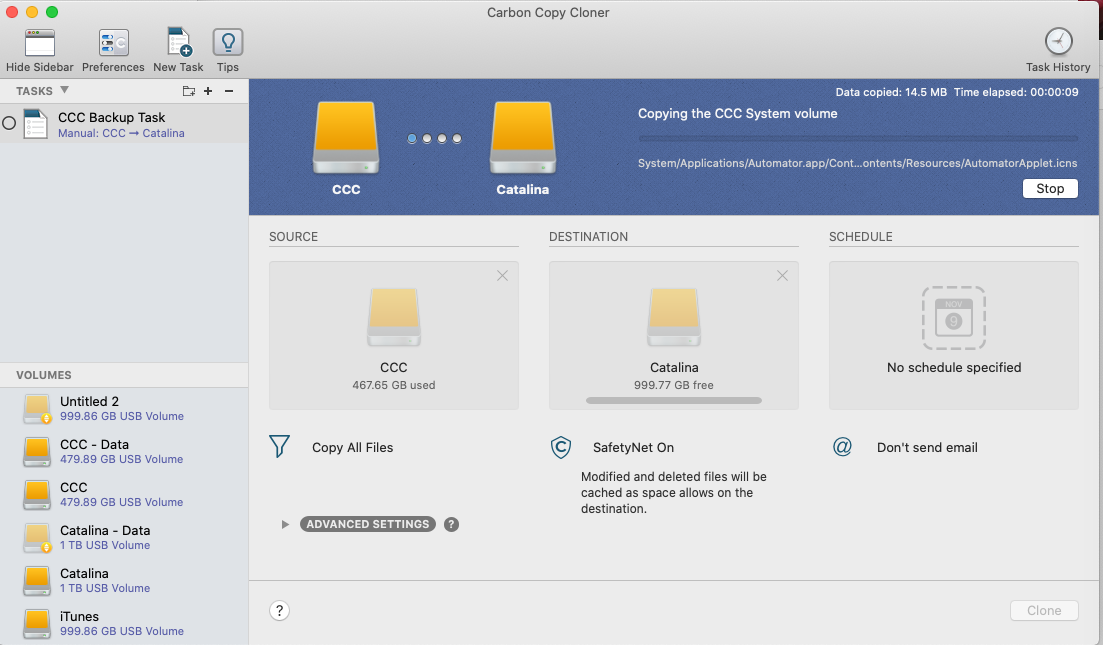Click the green zoom window button
The width and height of the screenshot is (1103, 645).
pyautogui.click(x=51, y=12)
